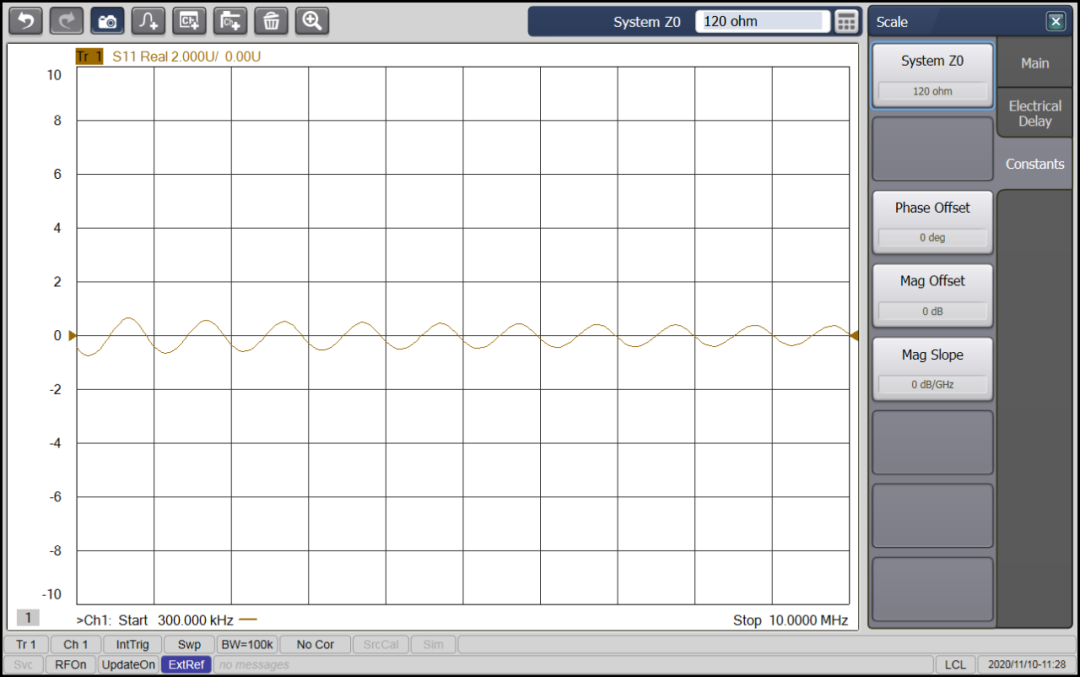1080x677 pixels.
Task: Toggle ExtRef reference setting
Action: [x=186, y=664]
